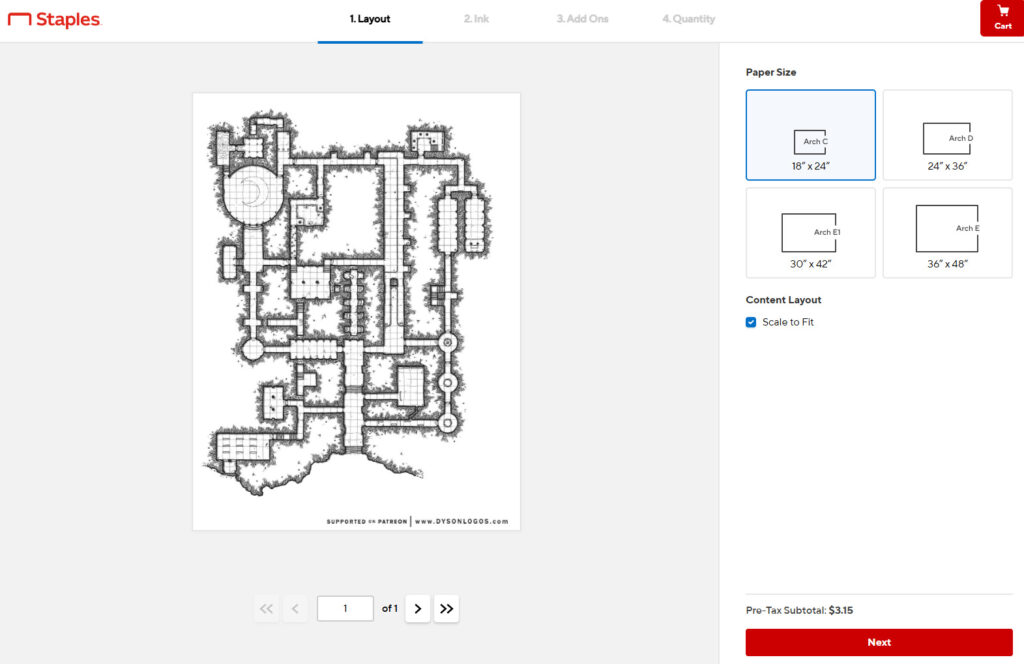
Task: Click the Scale to Fit label
Action: click(x=788, y=323)
